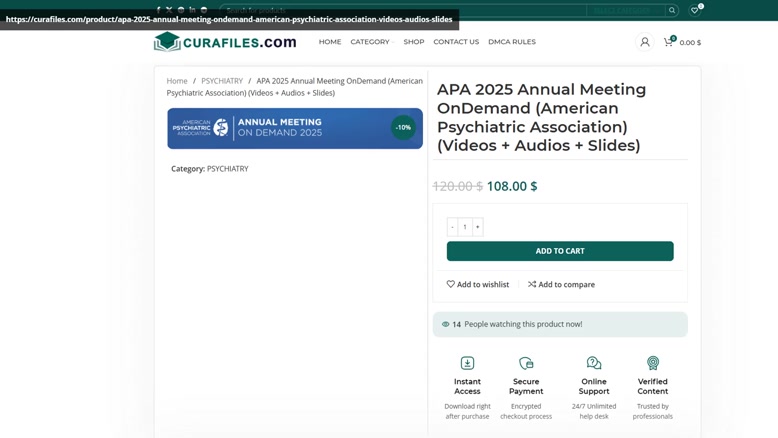Open the X social media icon

click(x=169, y=10)
